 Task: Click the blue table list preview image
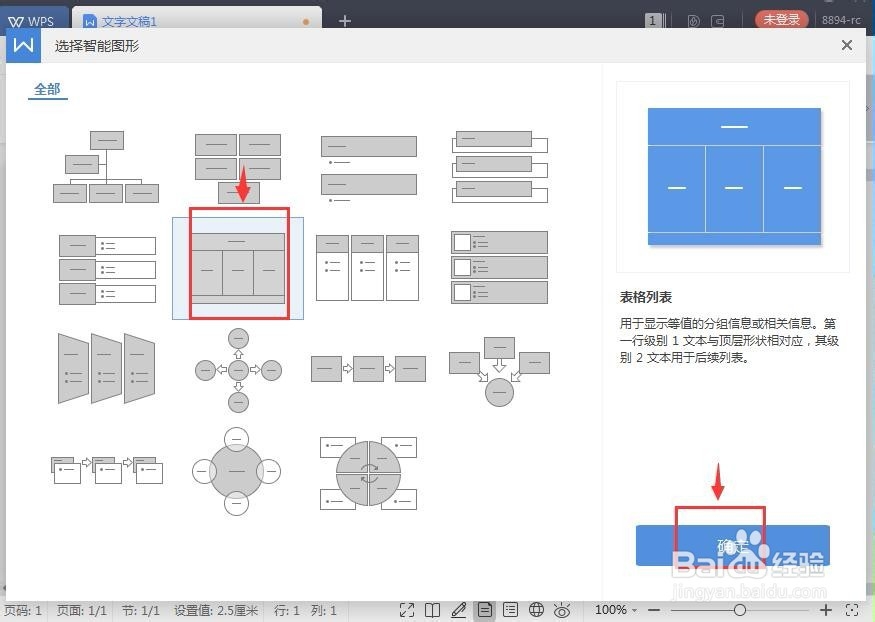point(734,176)
